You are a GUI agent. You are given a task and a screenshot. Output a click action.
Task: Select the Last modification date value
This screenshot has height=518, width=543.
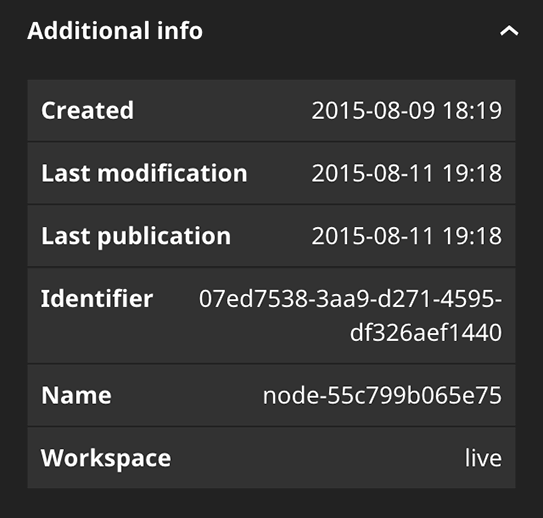click(407, 173)
